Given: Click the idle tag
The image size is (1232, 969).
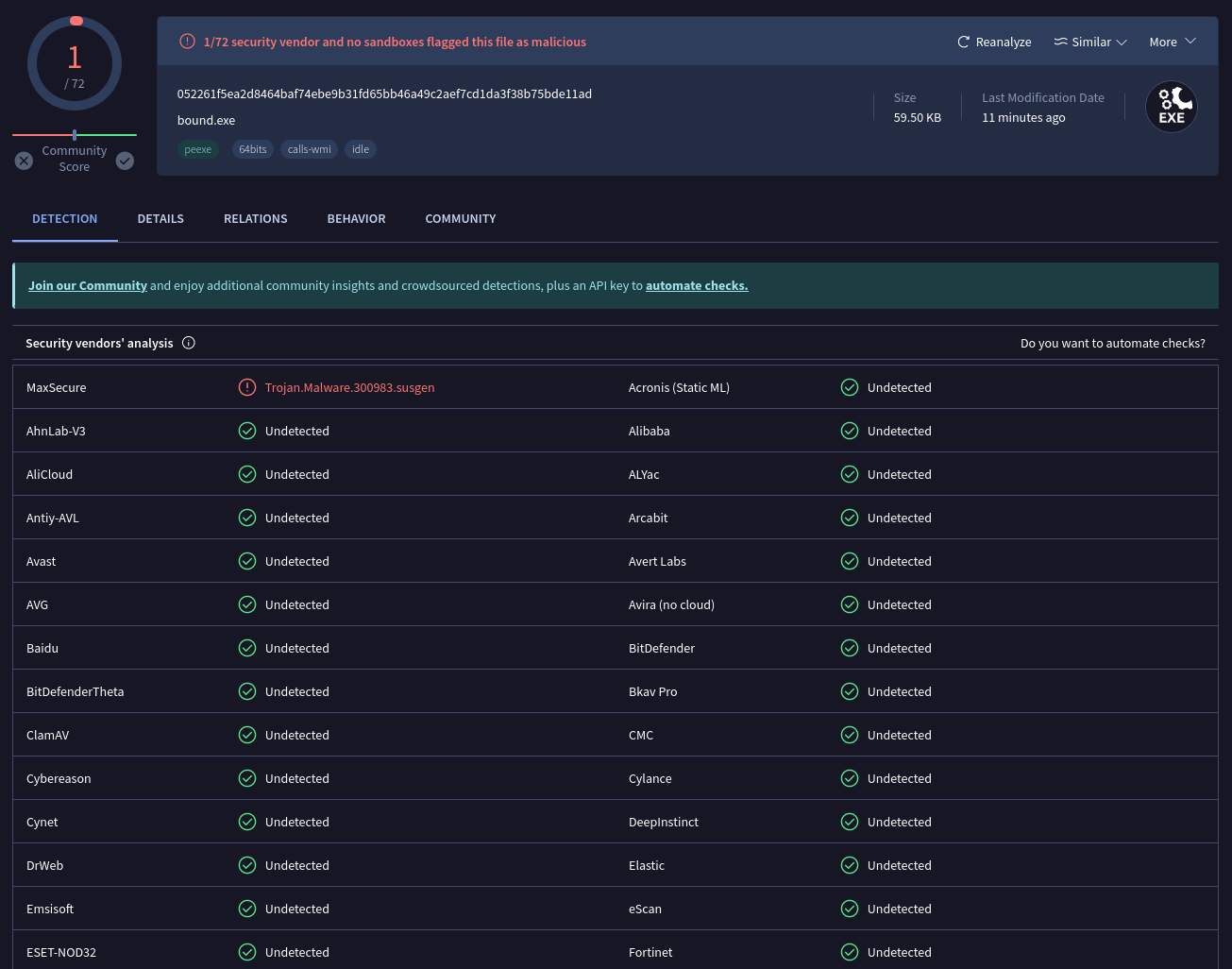Looking at the screenshot, I should (x=361, y=149).
